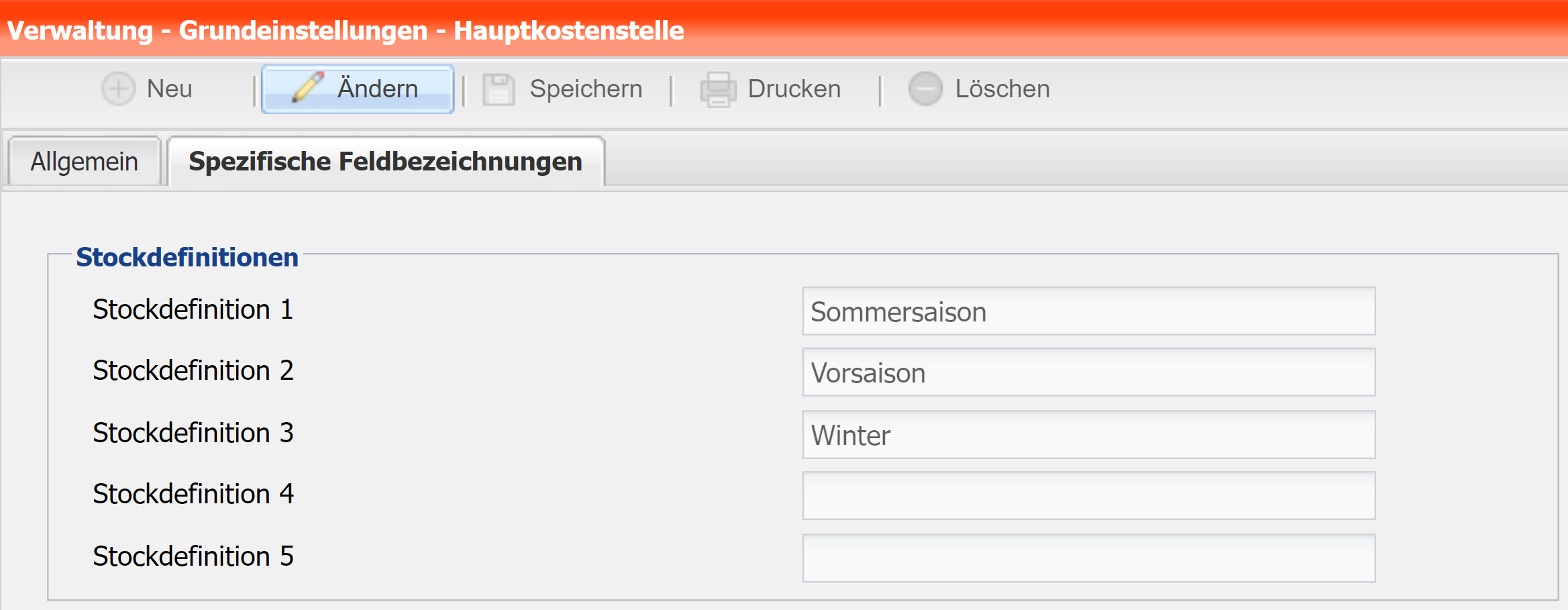1568x610 pixels.
Task: Switch to the Allgemein tab
Action: coord(85,162)
